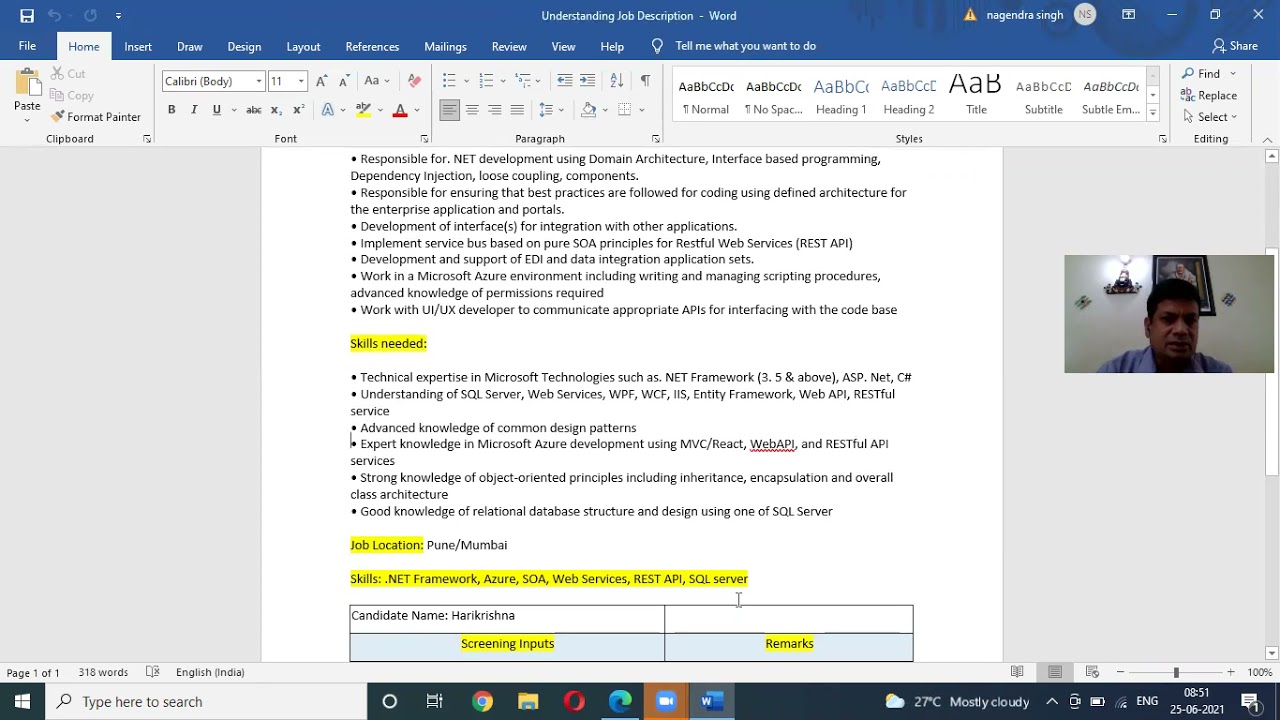Collapse the ribbon with the arrow
Image resolution: width=1280 pixels, height=720 pixels.
click(1268, 139)
